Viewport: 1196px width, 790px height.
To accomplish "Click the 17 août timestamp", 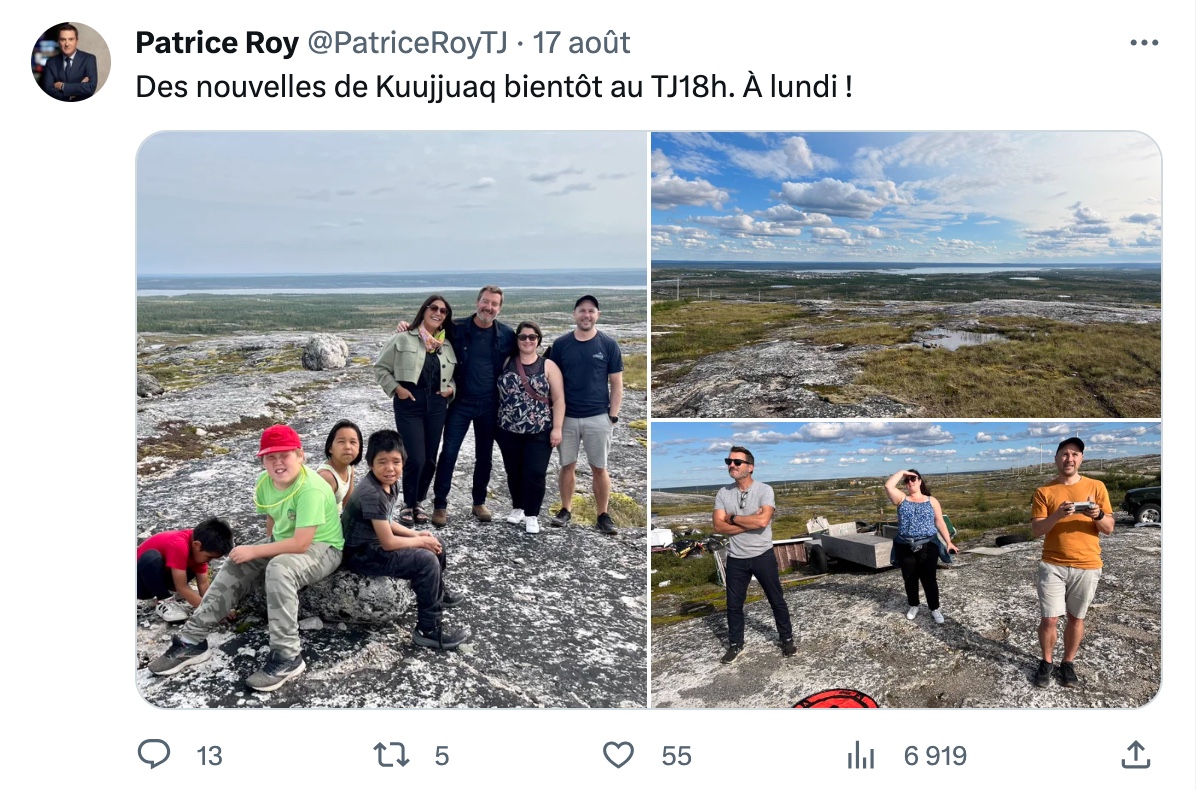I will [581, 43].
